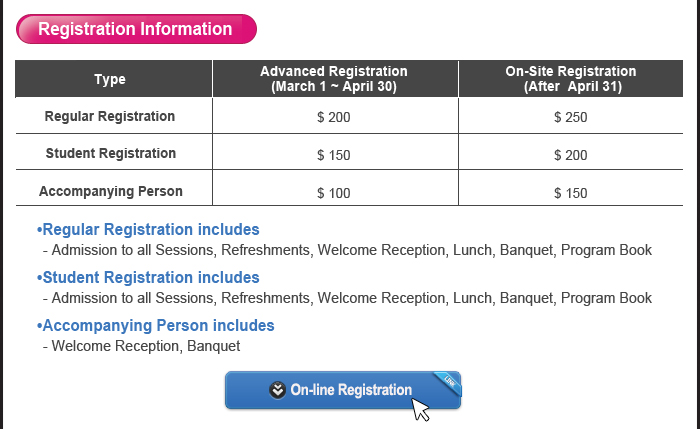The height and width of the screenshot is (429, 700).
Task: Click the $ 150 advanced student price
Action: 334,155
